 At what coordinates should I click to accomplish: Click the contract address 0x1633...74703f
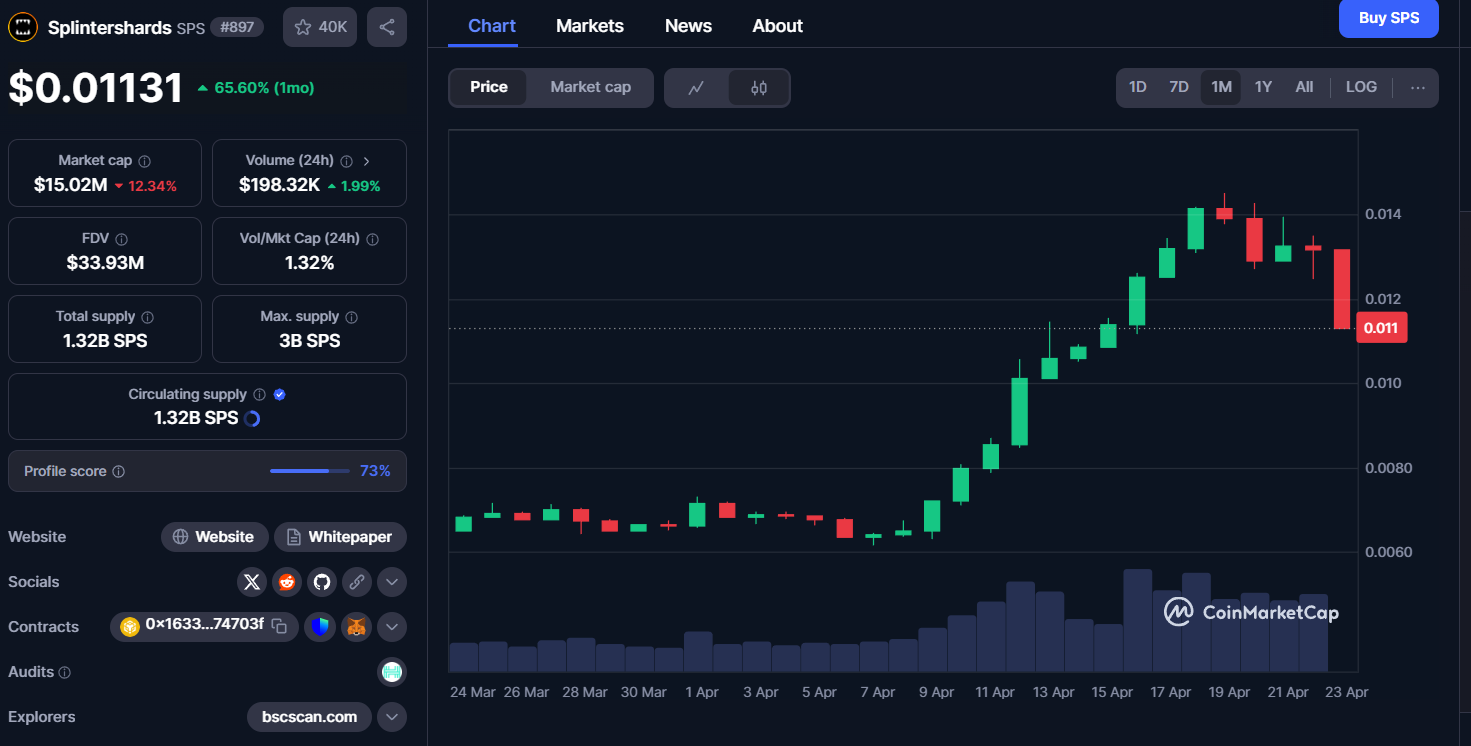coord(204,624)
